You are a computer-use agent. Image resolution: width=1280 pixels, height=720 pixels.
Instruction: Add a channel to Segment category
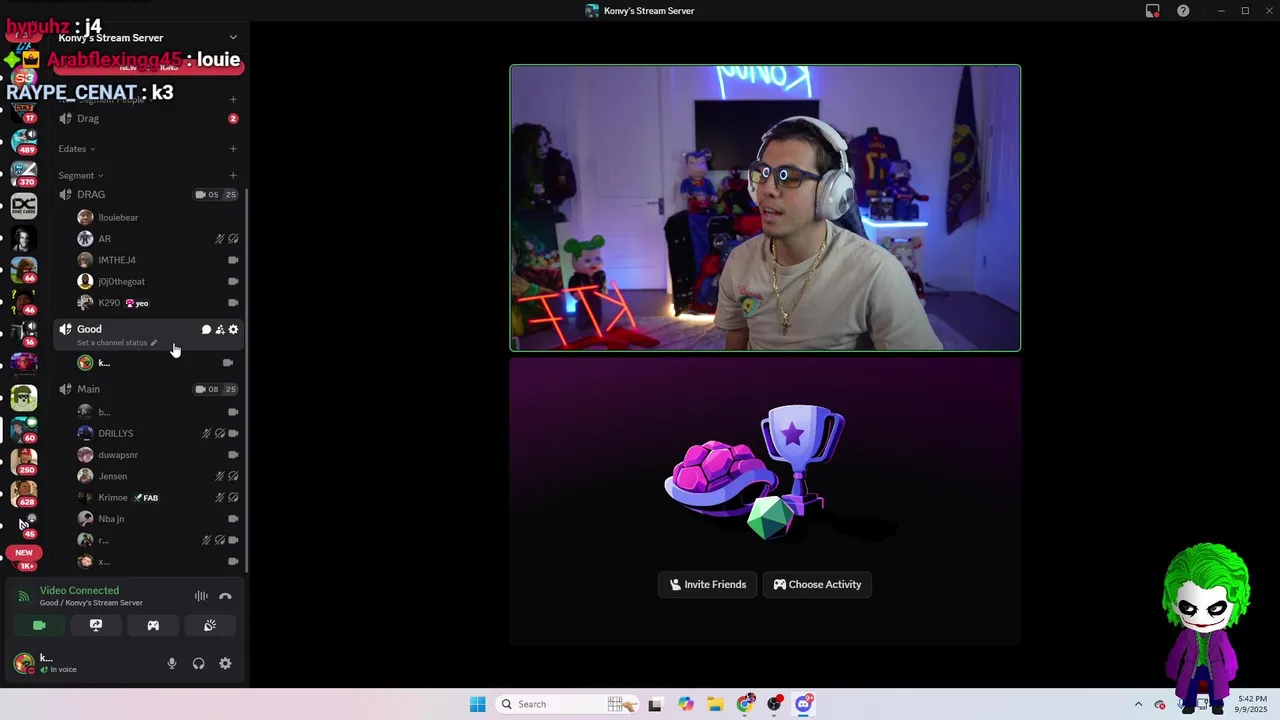pos(233,176)
